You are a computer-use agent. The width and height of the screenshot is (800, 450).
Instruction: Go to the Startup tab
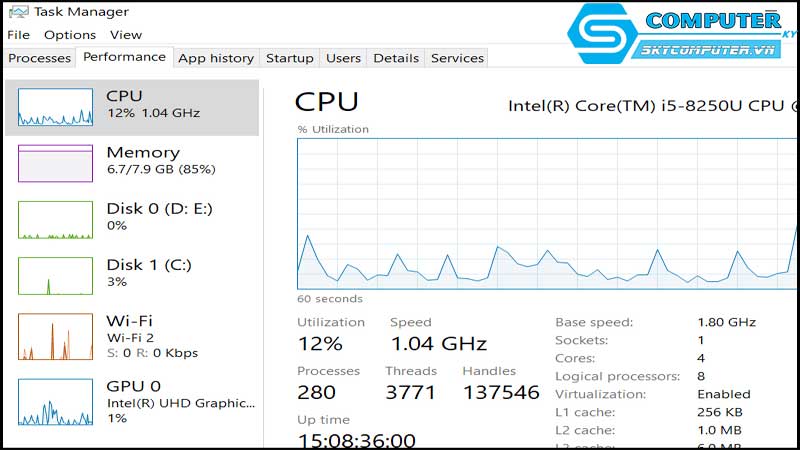tap(290, 58)
